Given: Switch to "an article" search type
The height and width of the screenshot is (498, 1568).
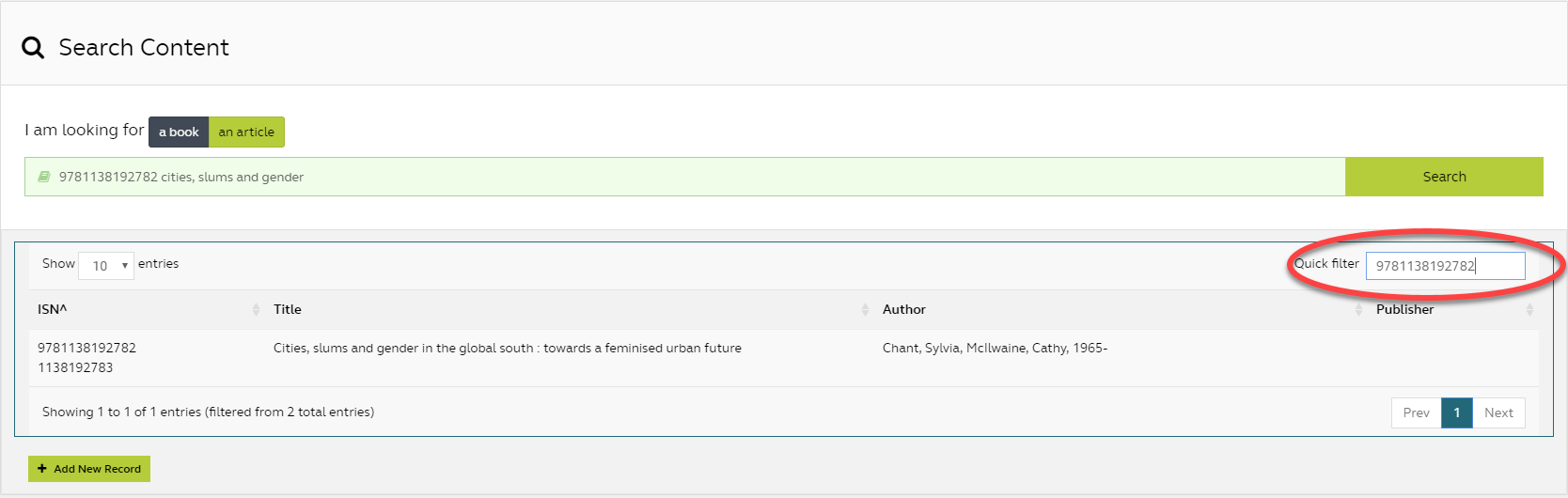Looking at the screenshot, I should [x=246, y=132].
